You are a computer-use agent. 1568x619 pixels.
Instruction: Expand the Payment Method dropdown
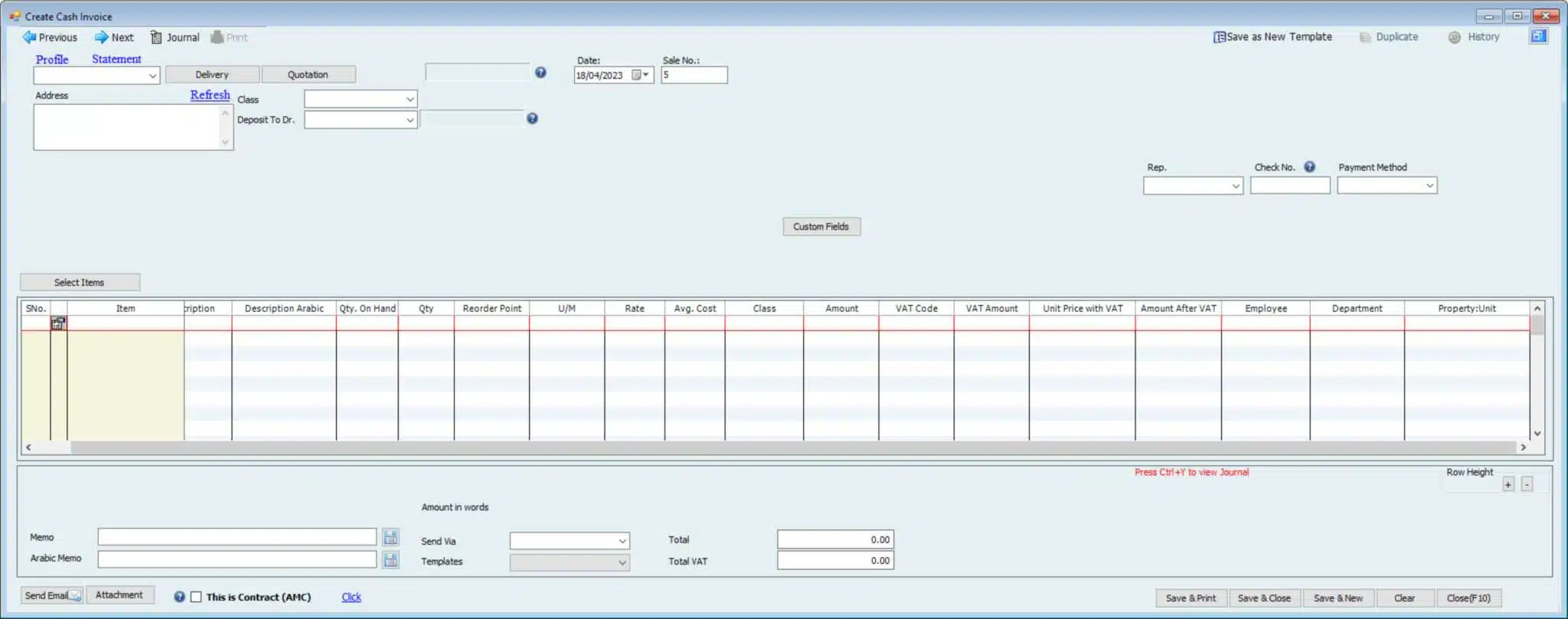tap(1429, 186)
